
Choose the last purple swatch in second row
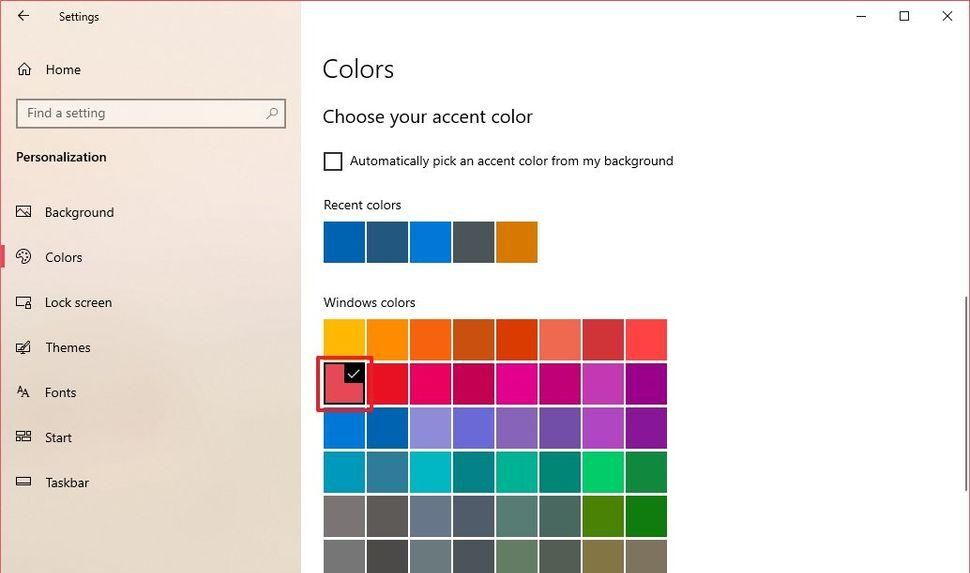click(x=646, y=384)
